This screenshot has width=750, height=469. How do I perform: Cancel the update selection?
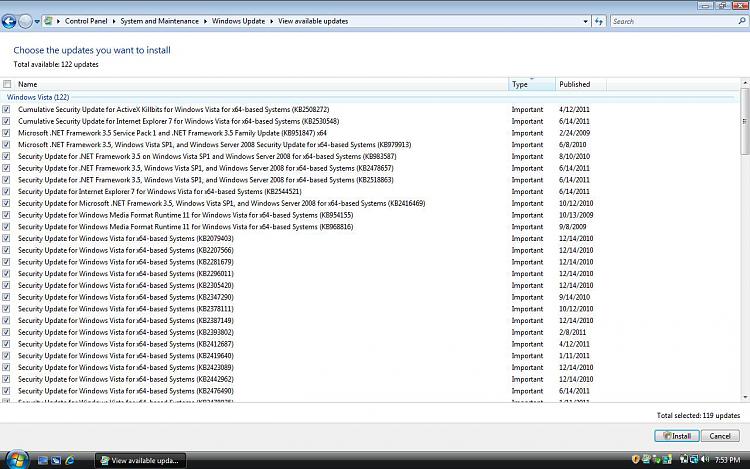point(720,436)
